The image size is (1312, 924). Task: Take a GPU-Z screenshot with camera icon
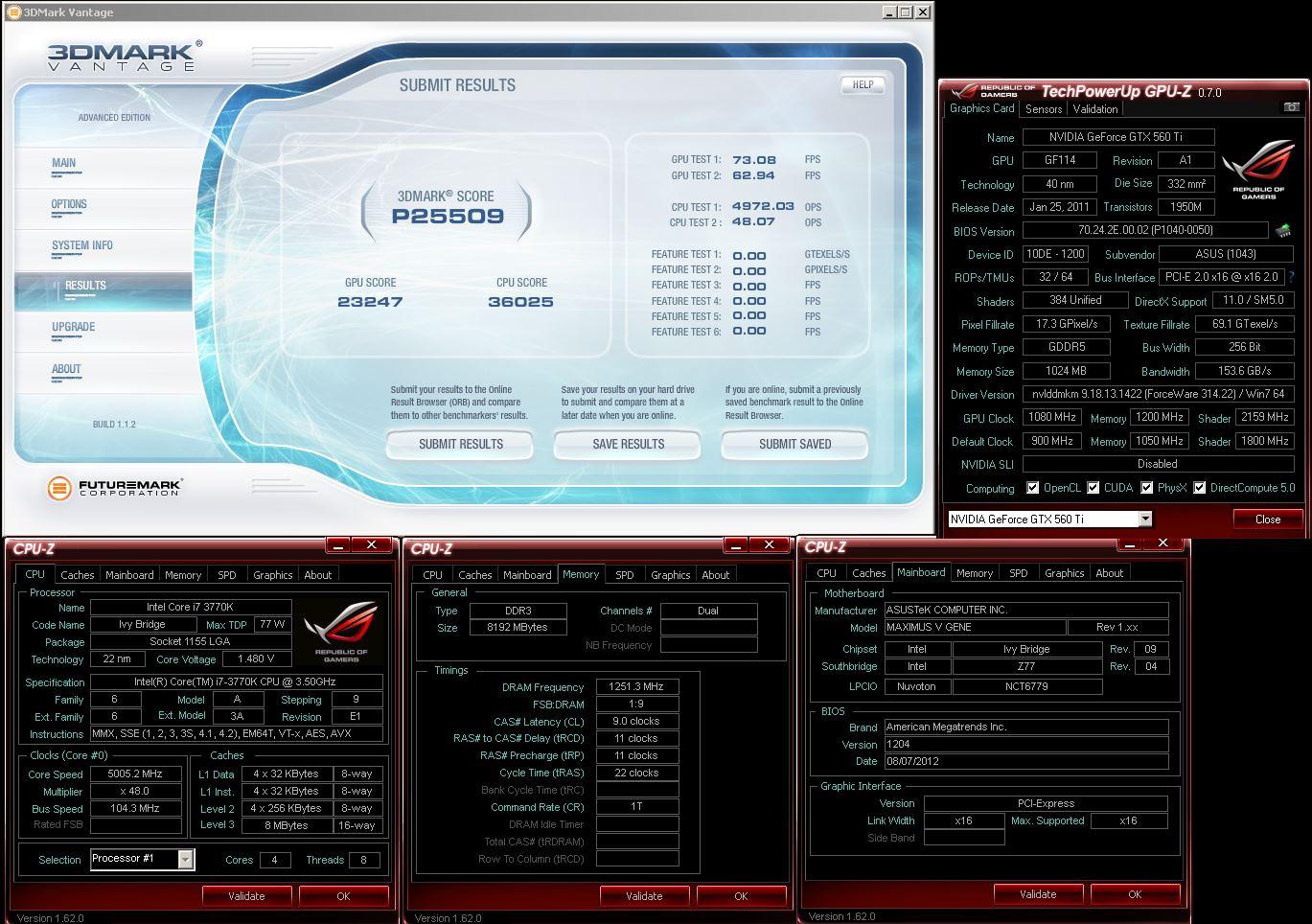tap(1291, 107)
